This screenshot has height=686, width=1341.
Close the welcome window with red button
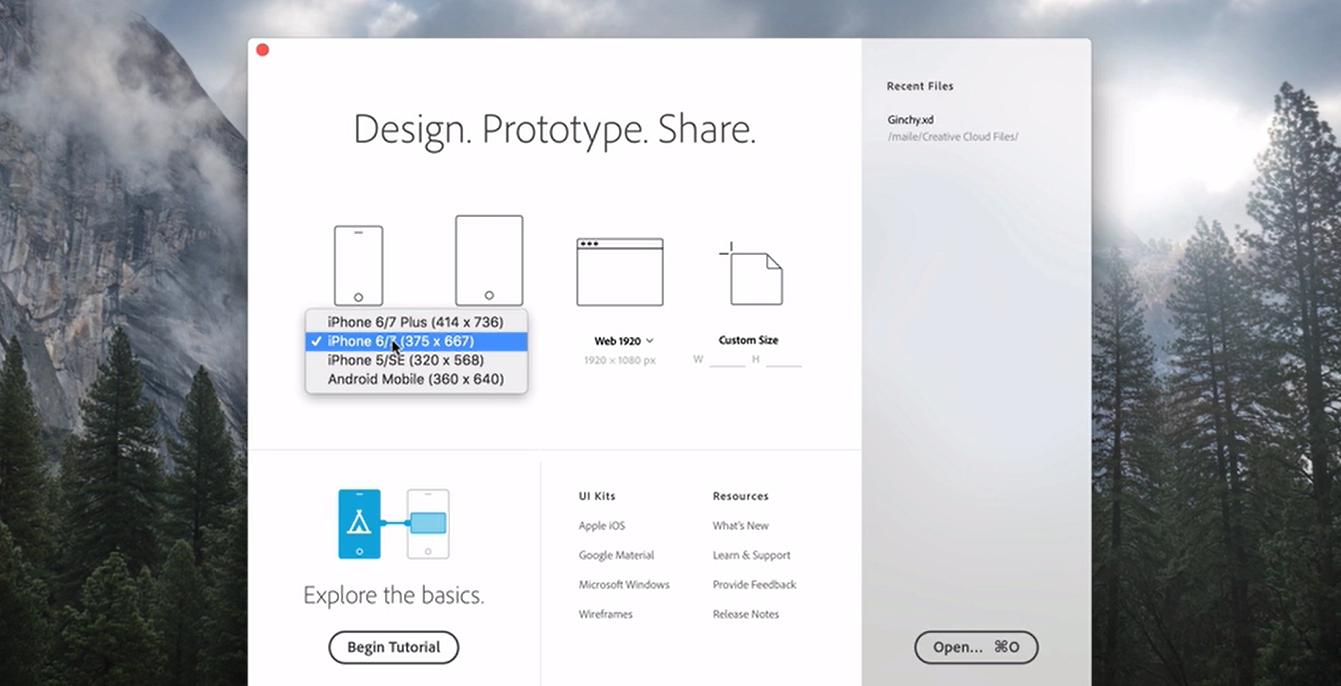coord(263,50)
